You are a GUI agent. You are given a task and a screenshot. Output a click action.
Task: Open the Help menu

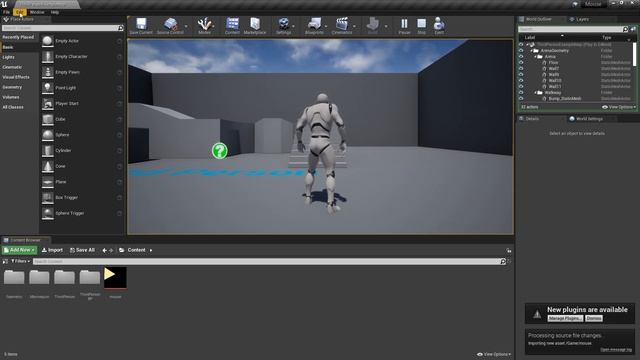(55, 12)
